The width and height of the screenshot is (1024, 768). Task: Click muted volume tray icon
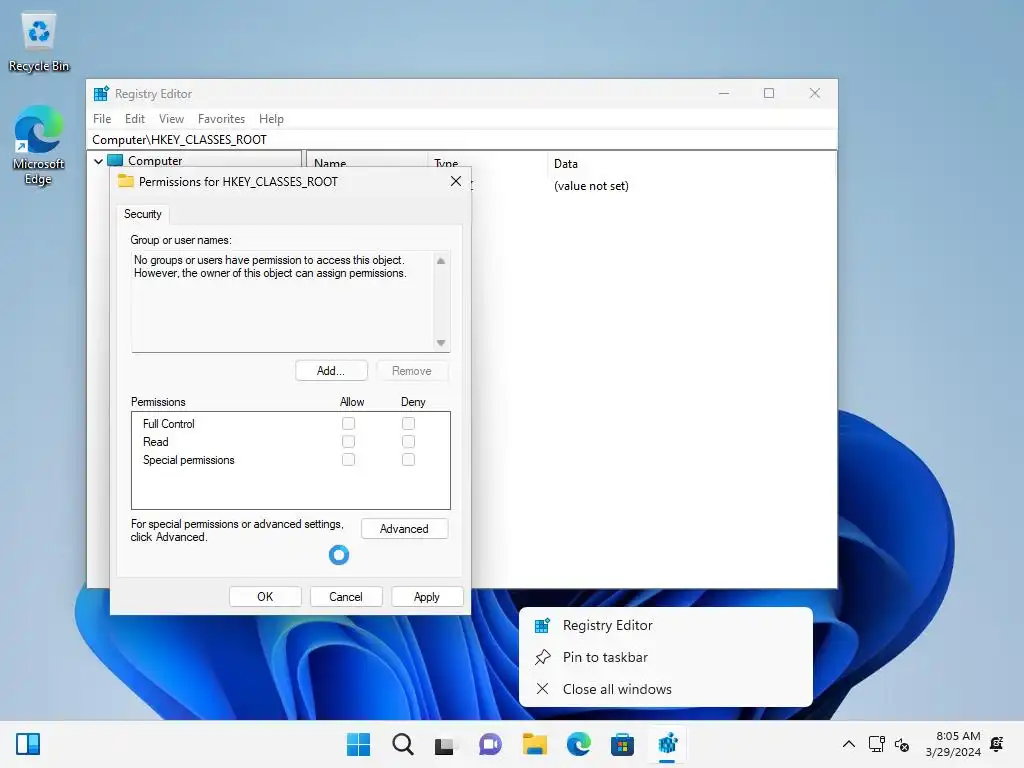pos(902,744)
